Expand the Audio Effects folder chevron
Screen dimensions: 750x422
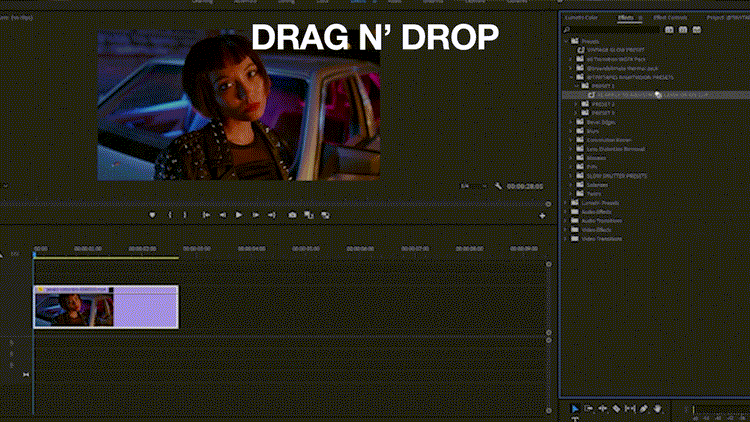coord(566,211)
